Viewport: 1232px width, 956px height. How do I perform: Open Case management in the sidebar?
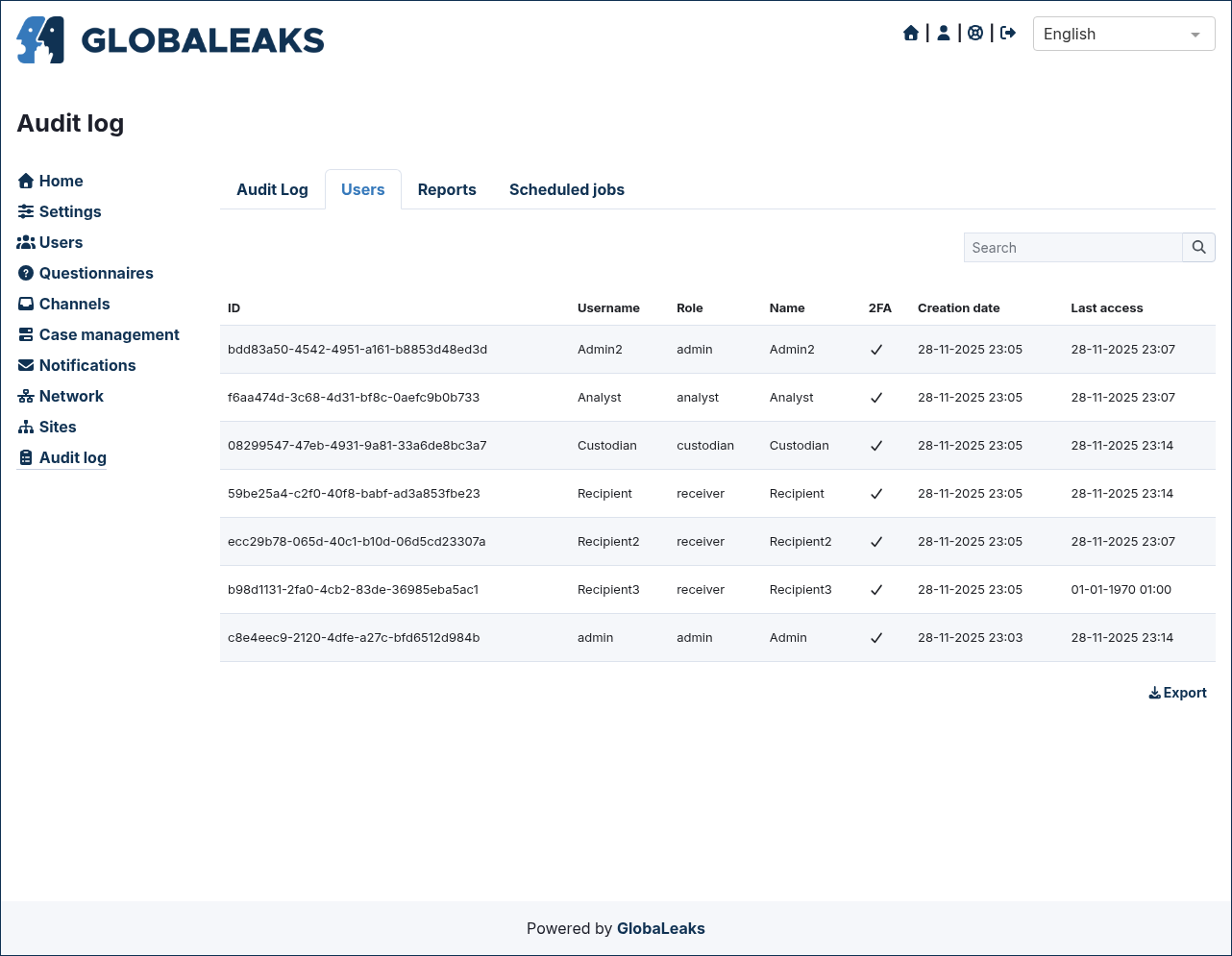(98, 334)
